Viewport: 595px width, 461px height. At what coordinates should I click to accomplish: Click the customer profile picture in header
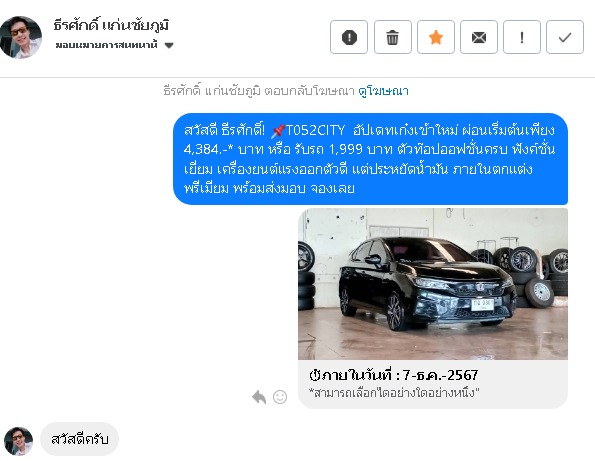coord(20,37)
